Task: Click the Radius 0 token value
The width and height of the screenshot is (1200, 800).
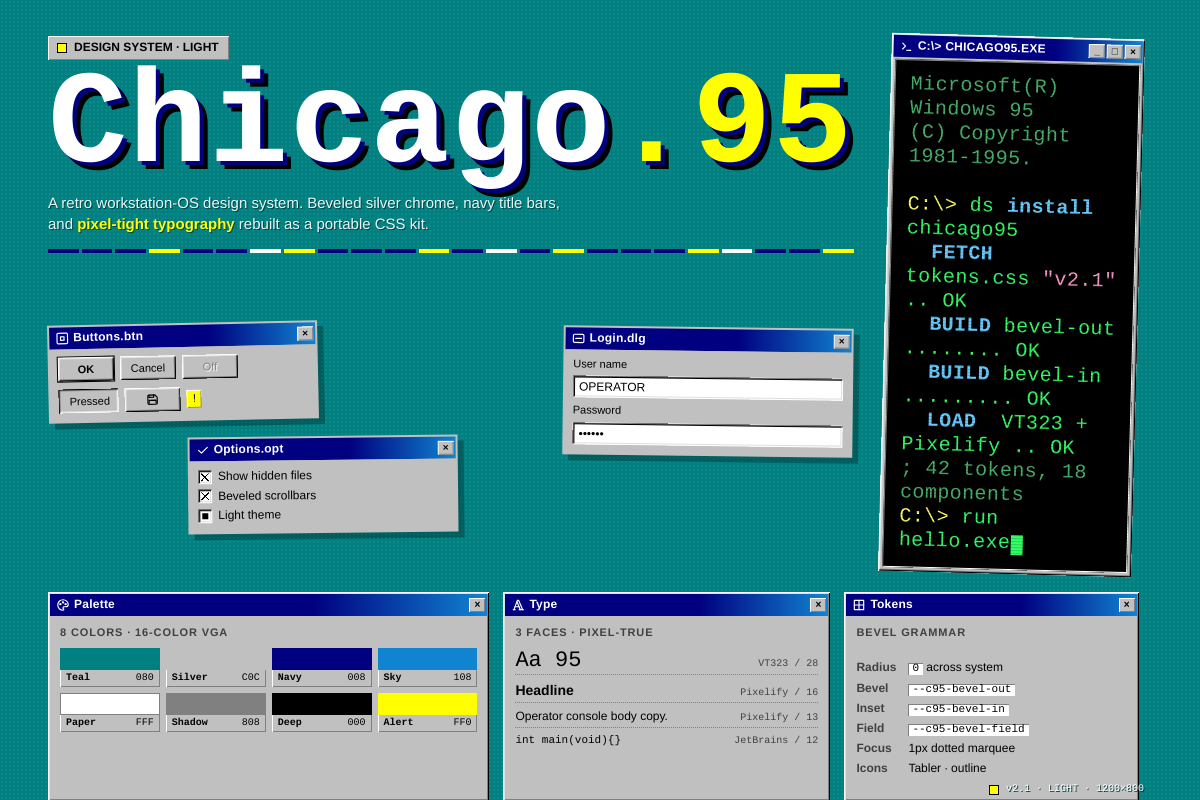Action: point(915,668)
